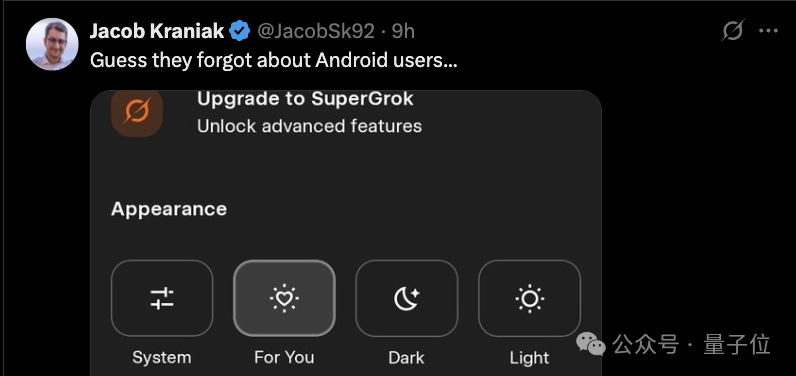Click the 量子位 watermark text
The width and height of the screenshot is (796, 376).
[736, 345]
